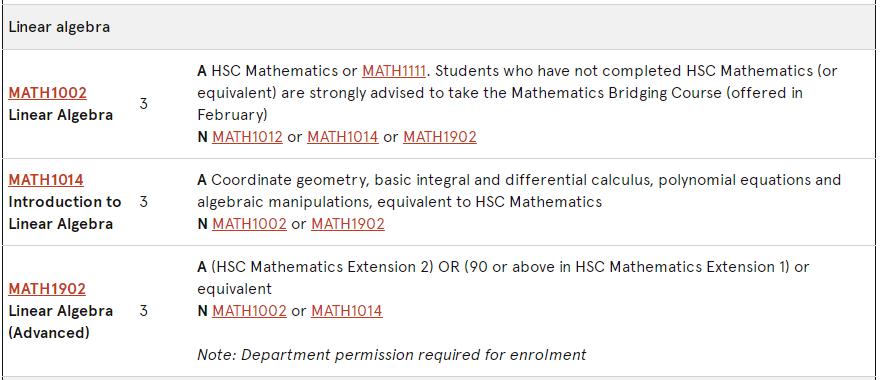Open the MATH1902 course title link
Screen dimensions: 880x380
tap(47, 289)
